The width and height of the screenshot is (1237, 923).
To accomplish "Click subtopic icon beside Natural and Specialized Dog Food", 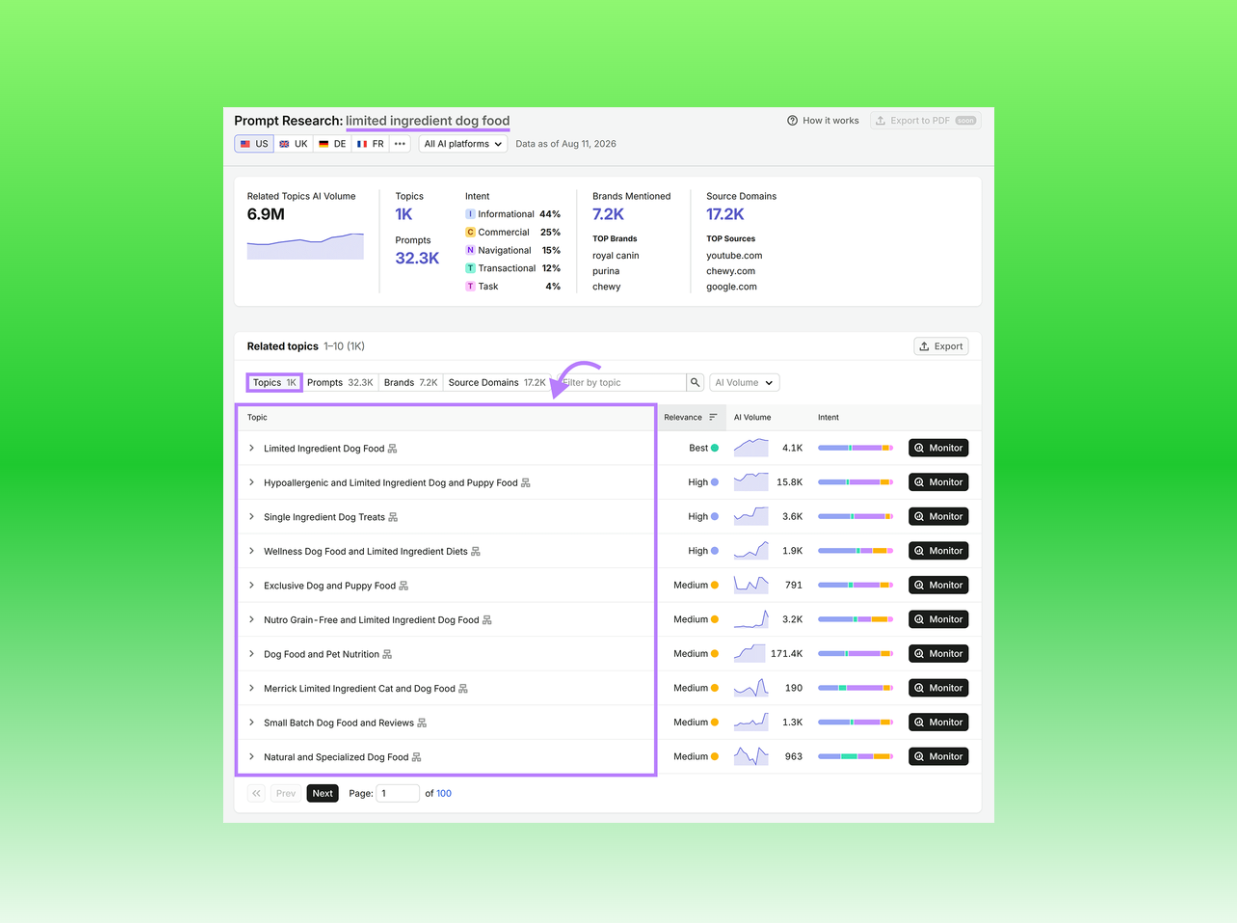I will [x=417, y=757].
